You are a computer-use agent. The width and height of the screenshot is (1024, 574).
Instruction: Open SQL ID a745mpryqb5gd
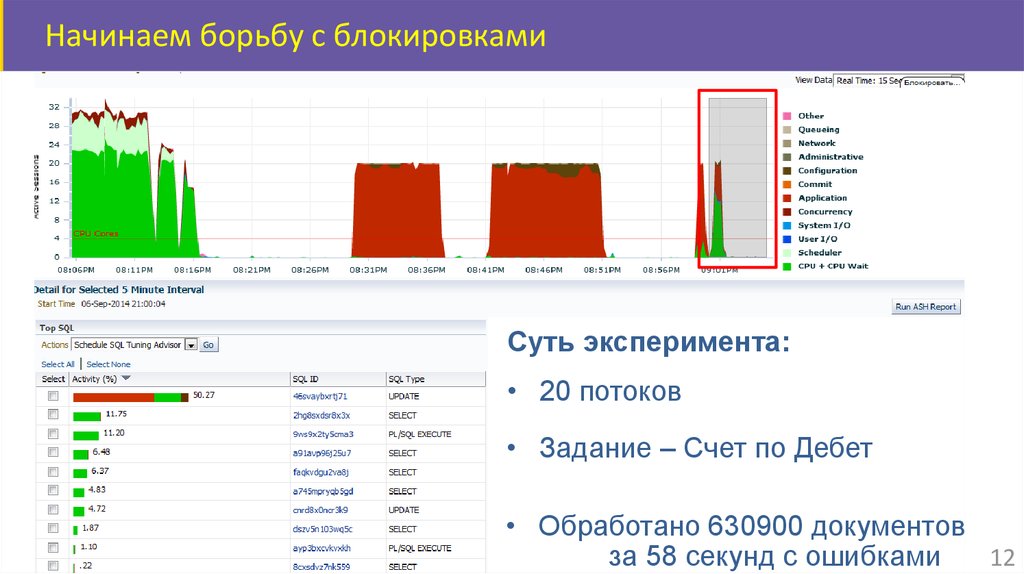323,491
